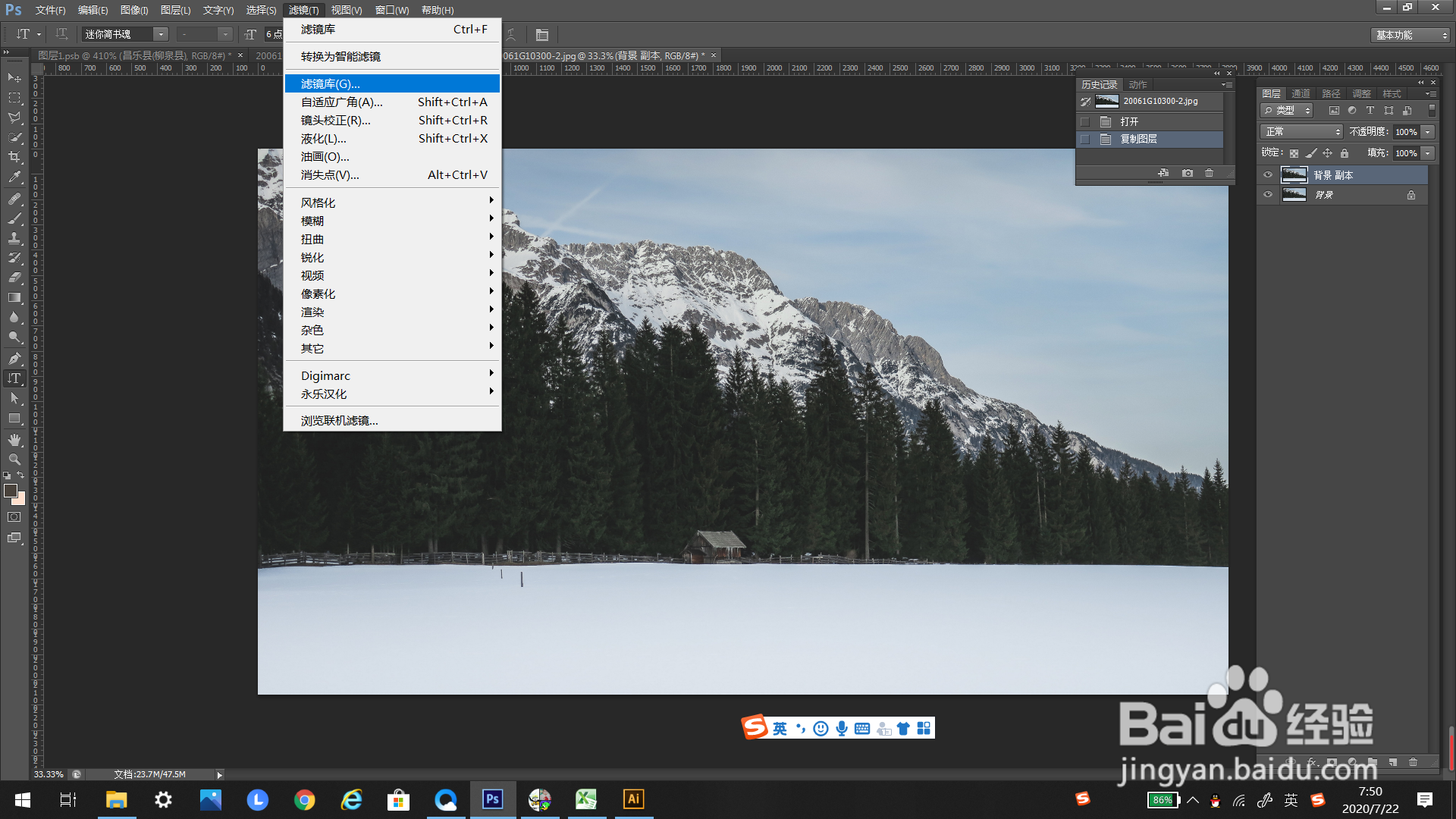The height and width of the screenshot is (819, 1456).
Task: Click the Lock All padlock icon
Action: point(1345,153)
